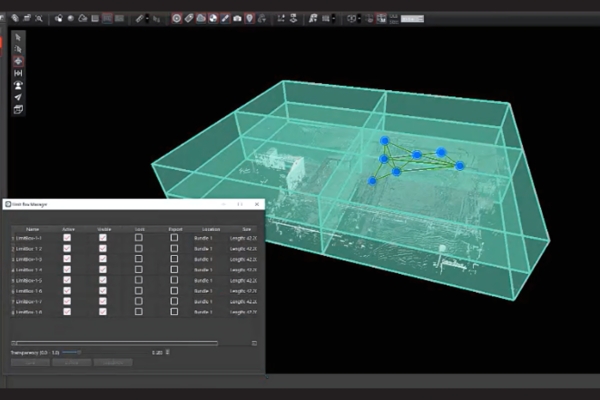Viewport: 600px width, 400px height.
Task: Close the Limit Box Manager dialog
Action: pos(257,204)
